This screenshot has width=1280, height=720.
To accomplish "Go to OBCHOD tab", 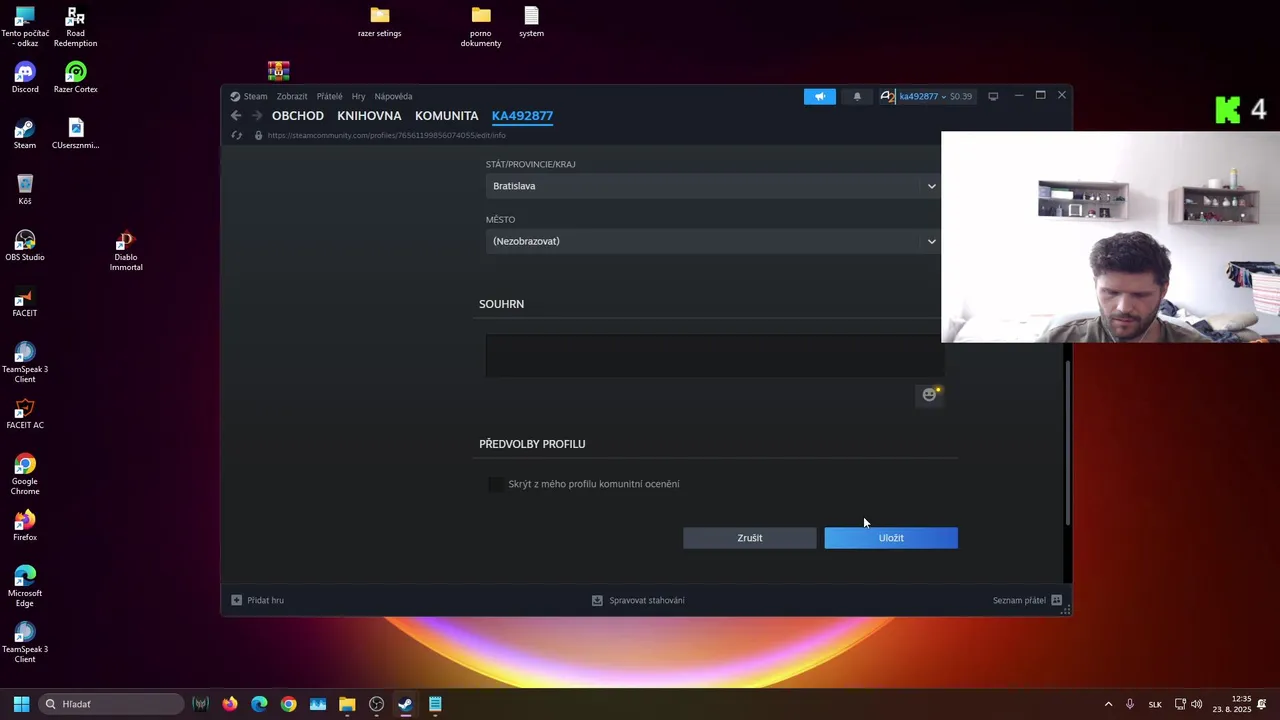I will pyautogui.click(x=298, y=116).
